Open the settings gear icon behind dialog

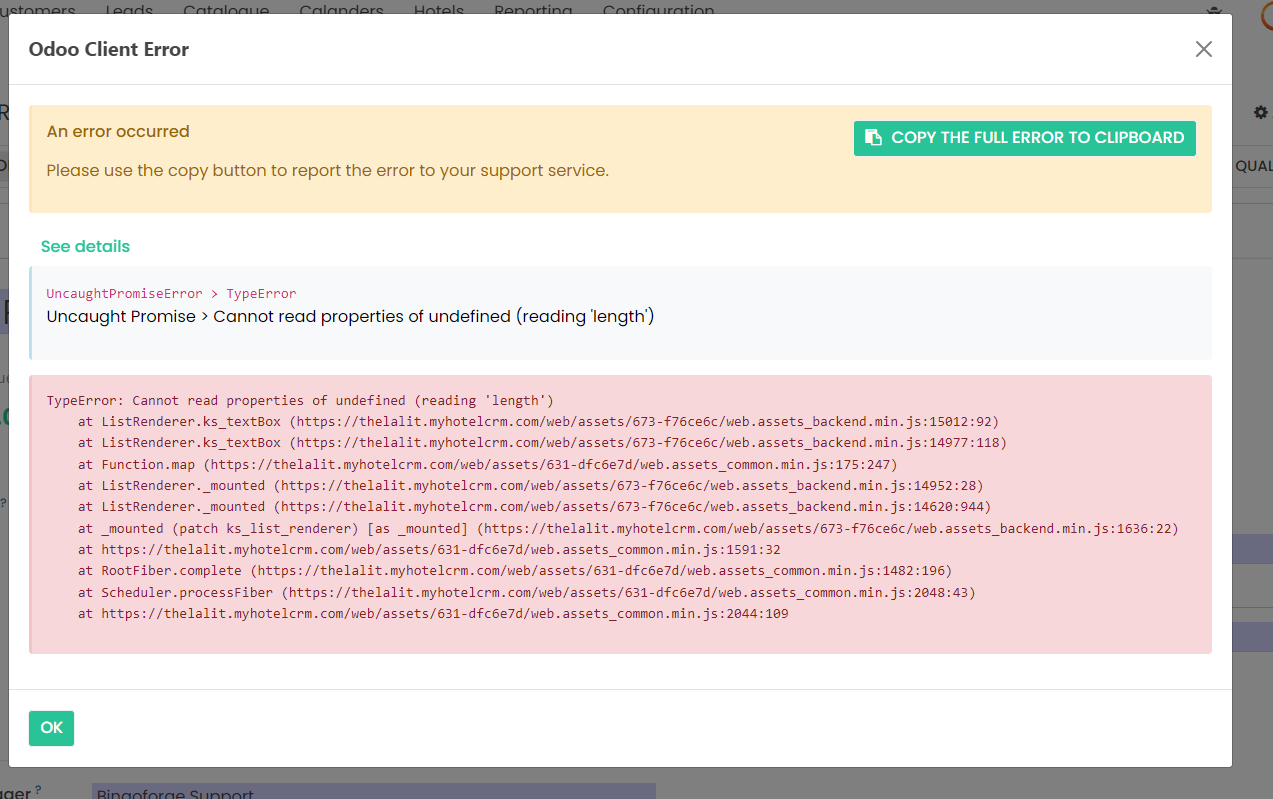pyautogui.click(x=1260, y=113)
